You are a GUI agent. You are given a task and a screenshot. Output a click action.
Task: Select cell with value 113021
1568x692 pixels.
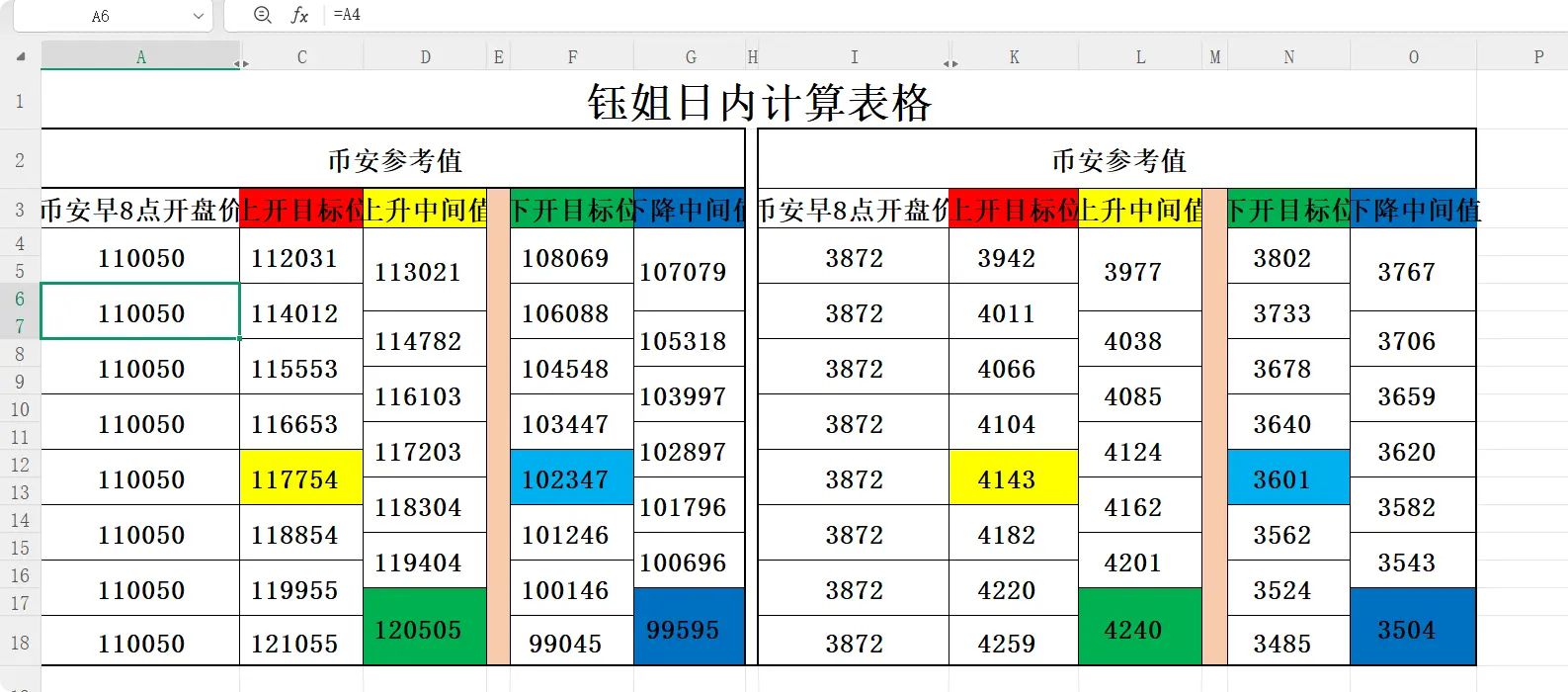click(x=425, y=270)
